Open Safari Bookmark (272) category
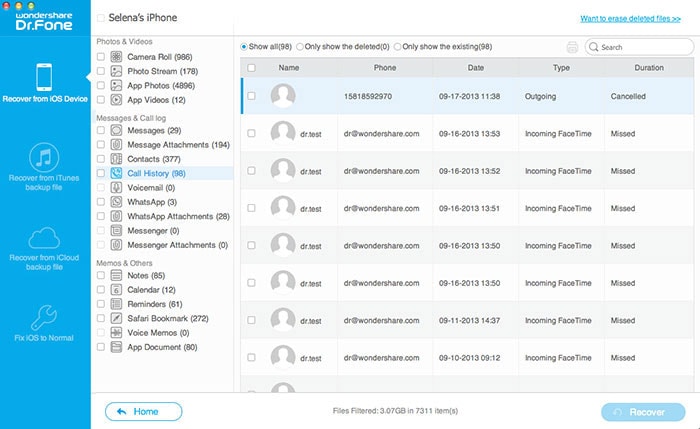Image resolution: width=700 pixels, height=429 pixels. pos(168,318)
